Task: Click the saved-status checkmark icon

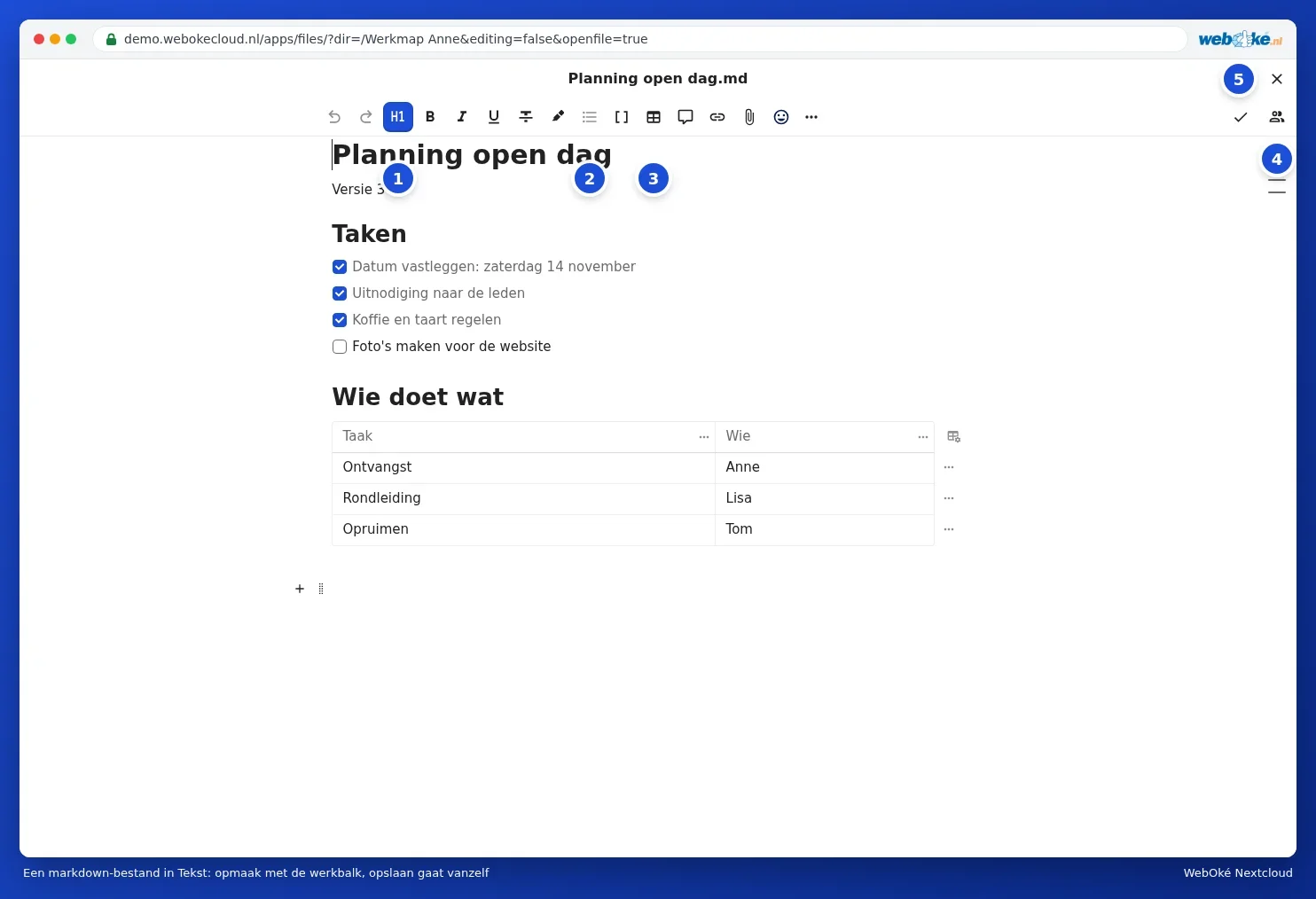Action: click(x=1241, y=117)
